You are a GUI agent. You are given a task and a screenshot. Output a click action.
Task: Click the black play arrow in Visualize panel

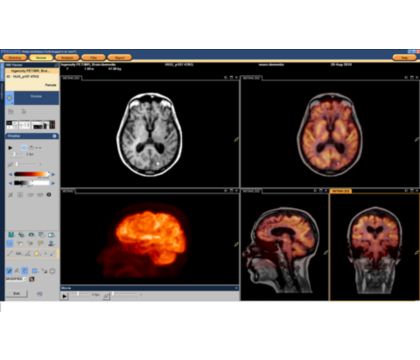[x=10, y=148]
